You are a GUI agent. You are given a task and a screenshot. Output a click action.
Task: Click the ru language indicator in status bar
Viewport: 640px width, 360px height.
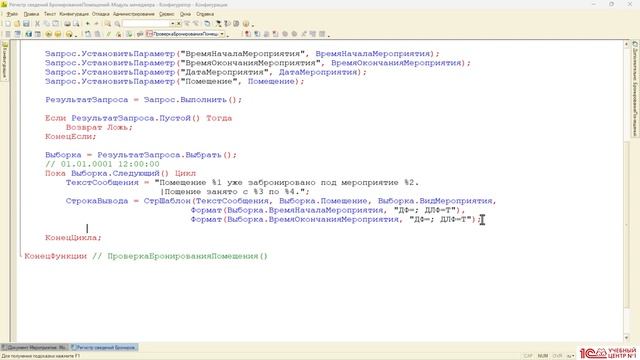[570, 356]
